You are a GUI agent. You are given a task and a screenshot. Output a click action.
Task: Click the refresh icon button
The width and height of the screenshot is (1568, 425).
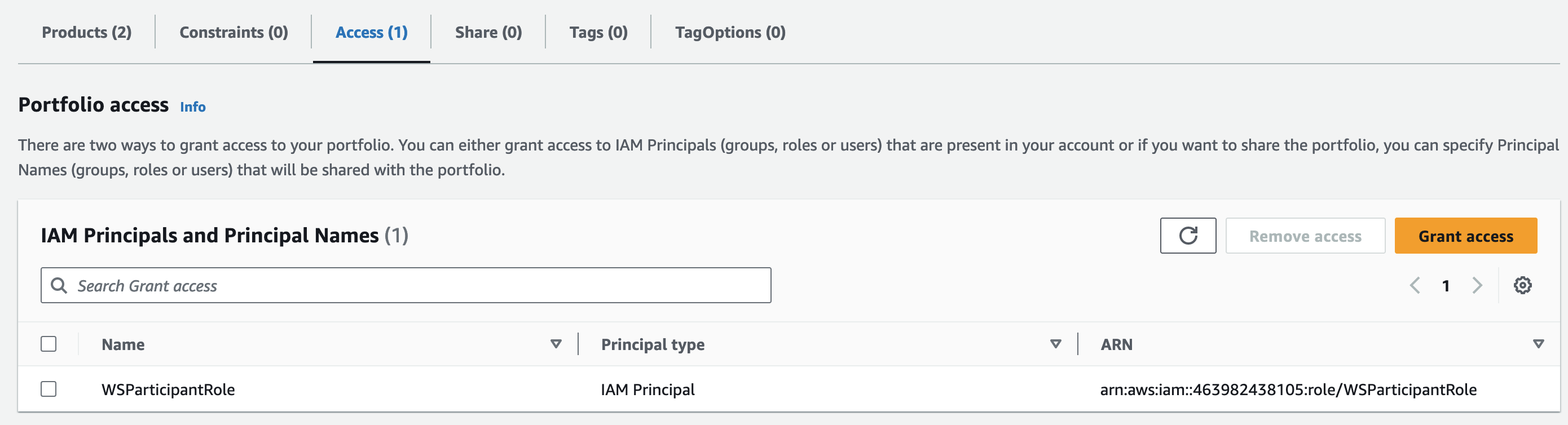point(1188,235)
